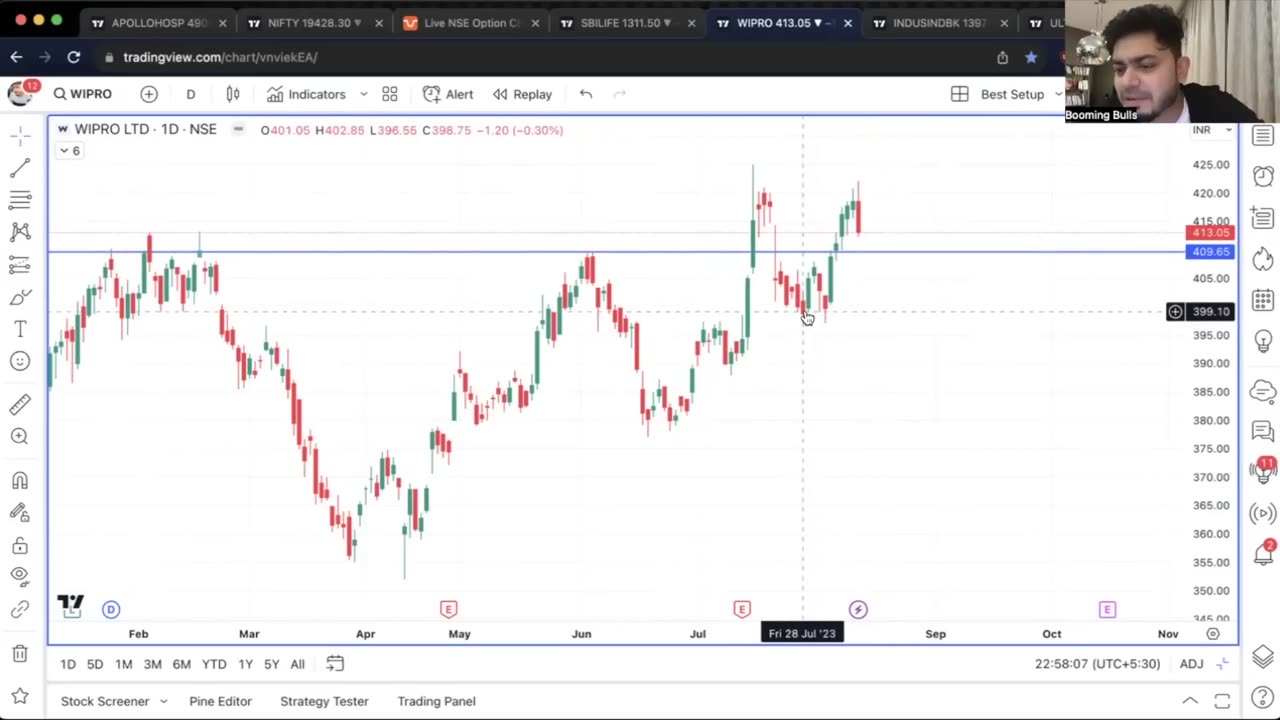Open the private chats icon
The width and height of the screenshot is (1280, 720).
1263,431
